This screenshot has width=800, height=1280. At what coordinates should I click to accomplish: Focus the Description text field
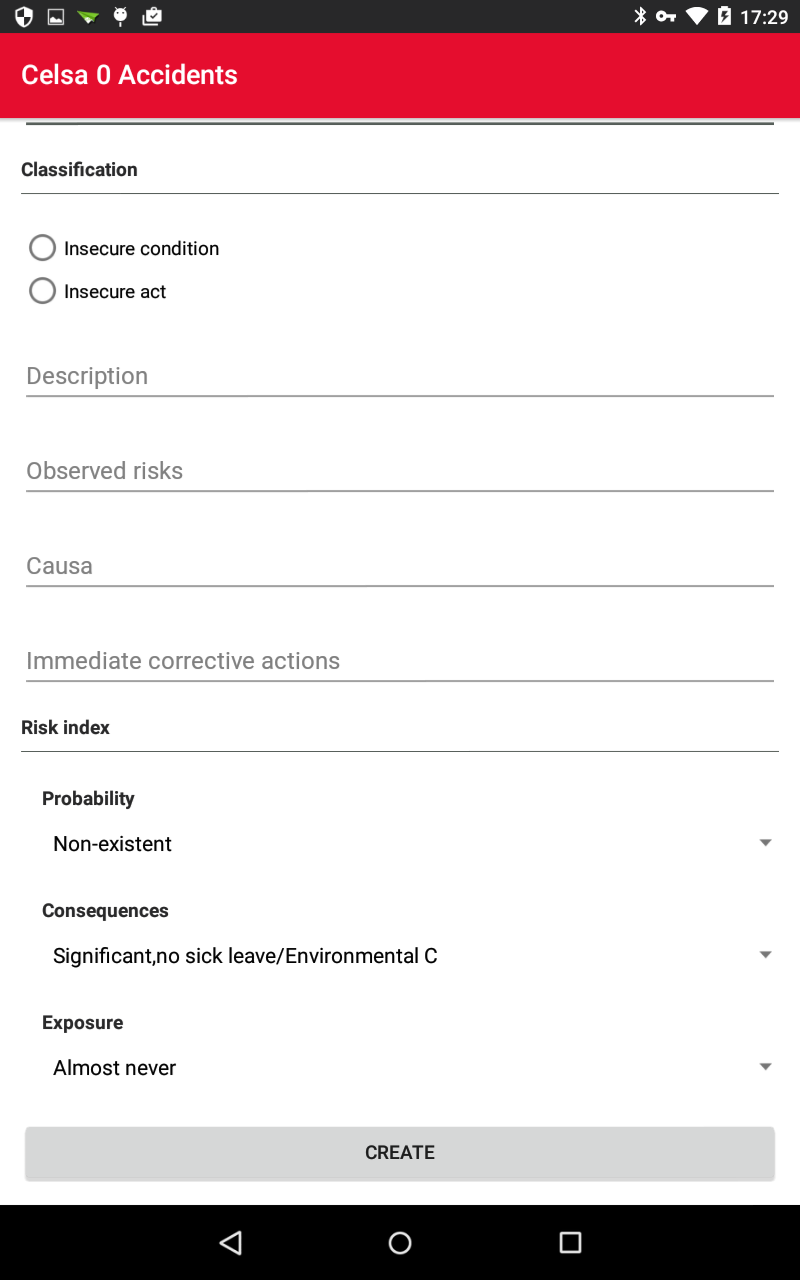pyautogui.click(x=400, y=376)
